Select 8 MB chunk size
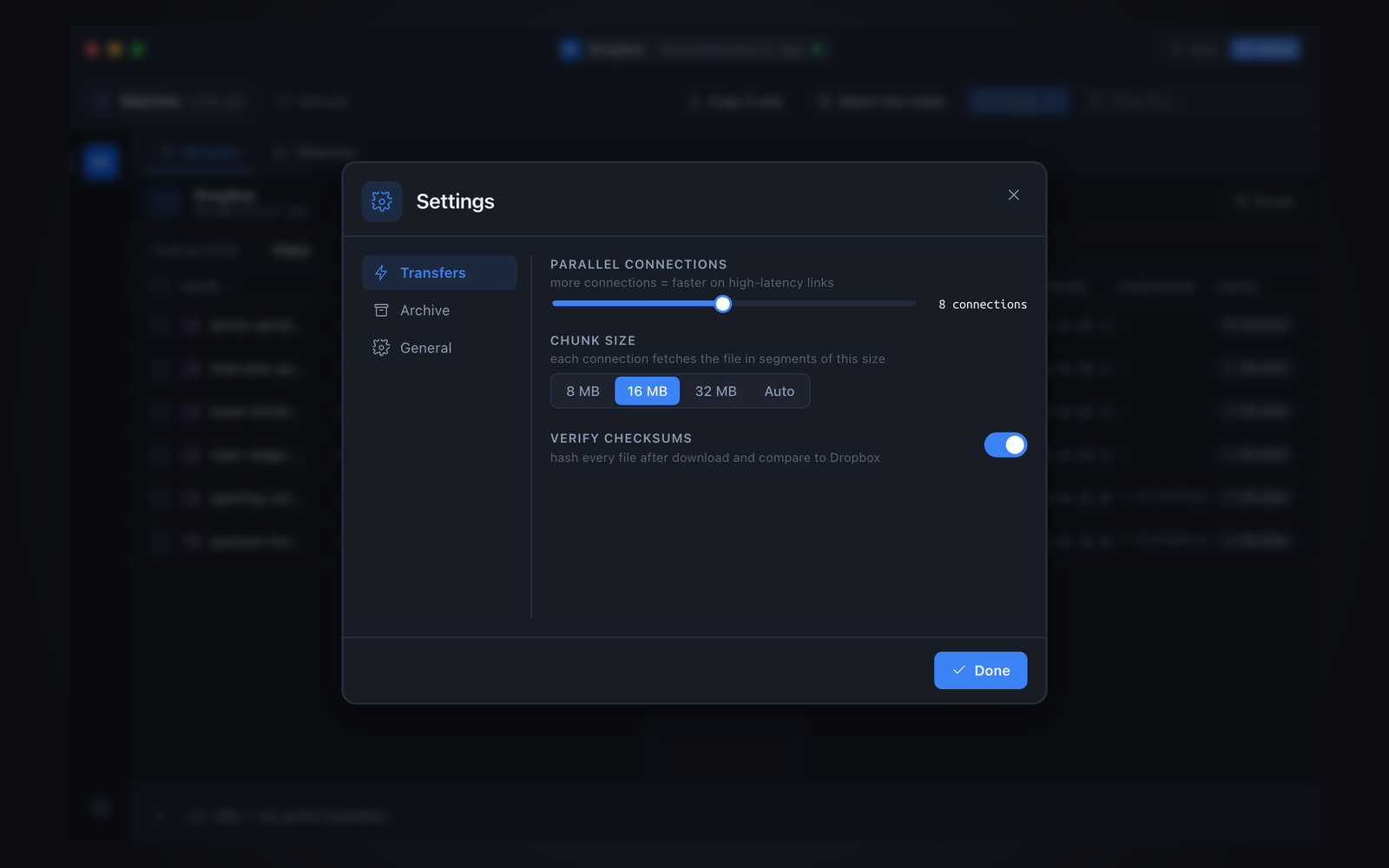 coord(583,391)
